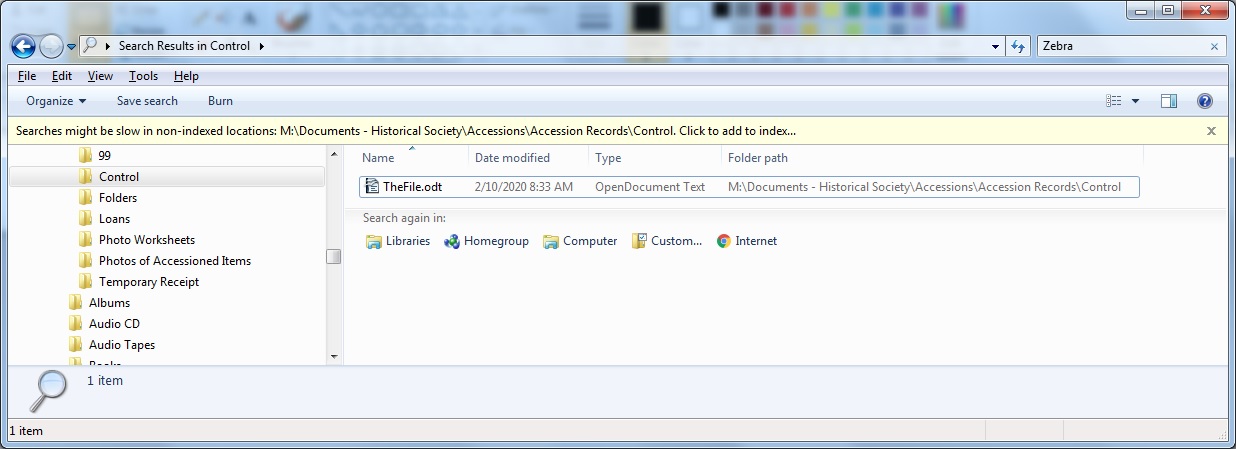Toggle the preview pane icon

[x=1168, y=101]
